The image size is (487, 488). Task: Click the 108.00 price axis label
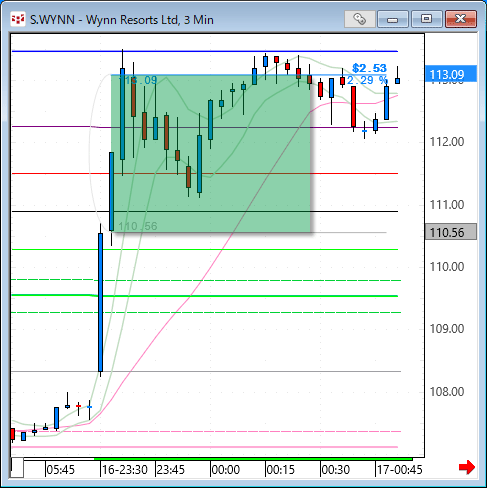[447, 391]
